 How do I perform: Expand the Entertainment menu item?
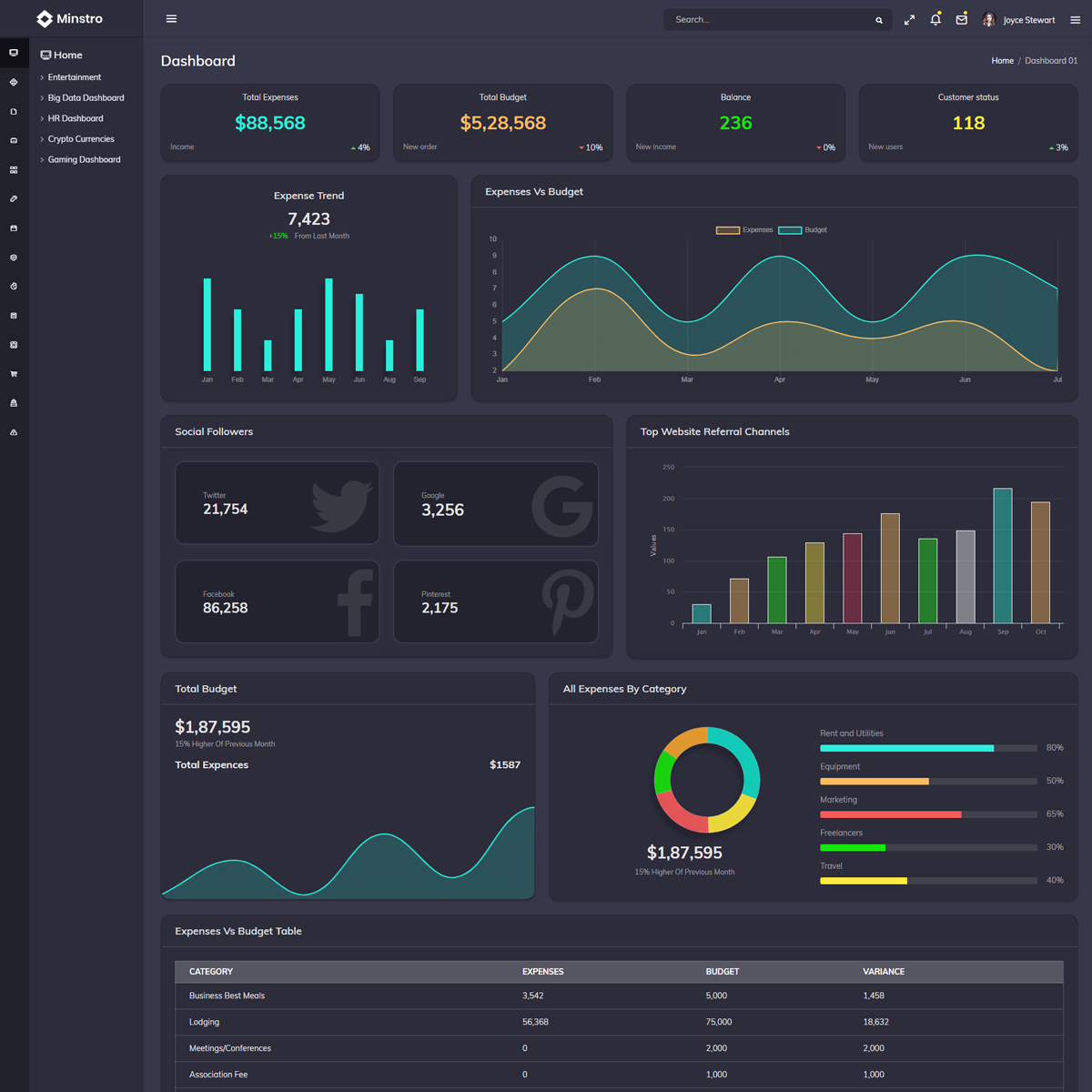(x=74, y=77)
